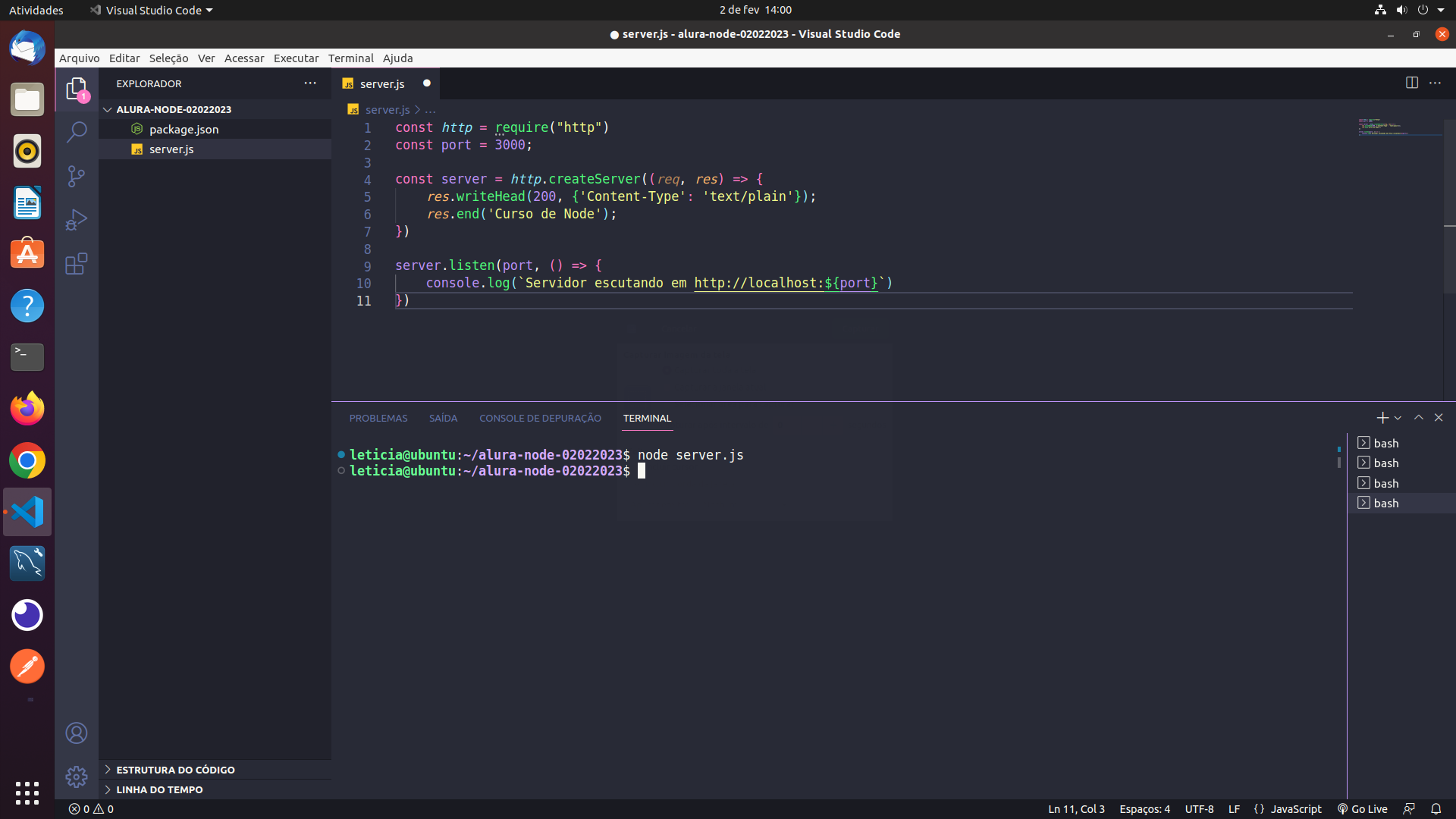Switch to the Saída panel tab

point(443,419)
